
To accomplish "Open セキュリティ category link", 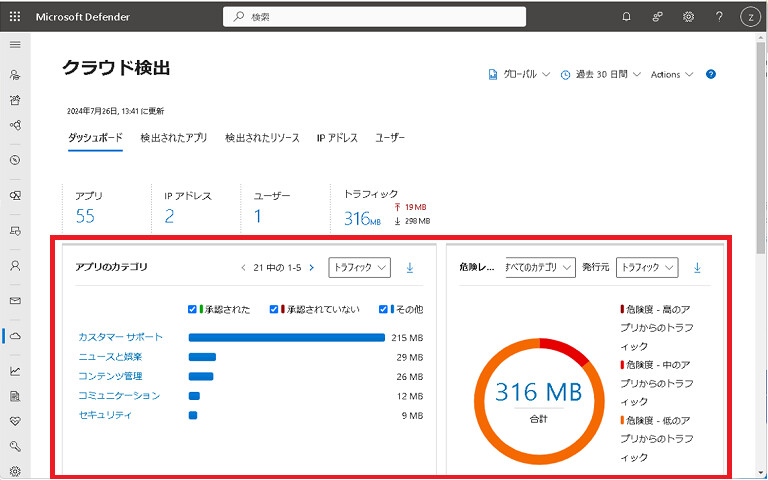I will (105, 415).
